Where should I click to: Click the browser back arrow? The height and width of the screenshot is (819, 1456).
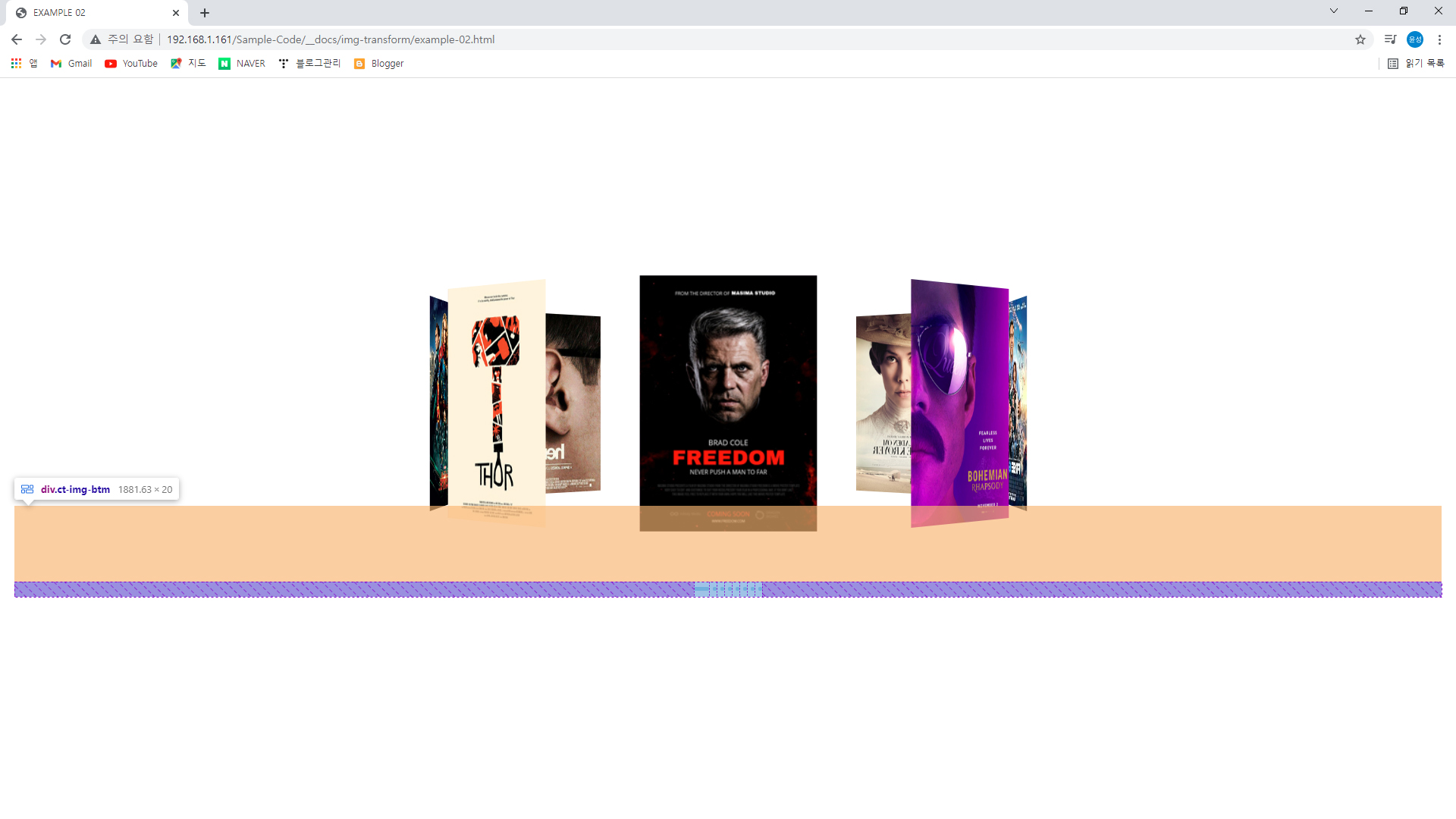(17, 39)
